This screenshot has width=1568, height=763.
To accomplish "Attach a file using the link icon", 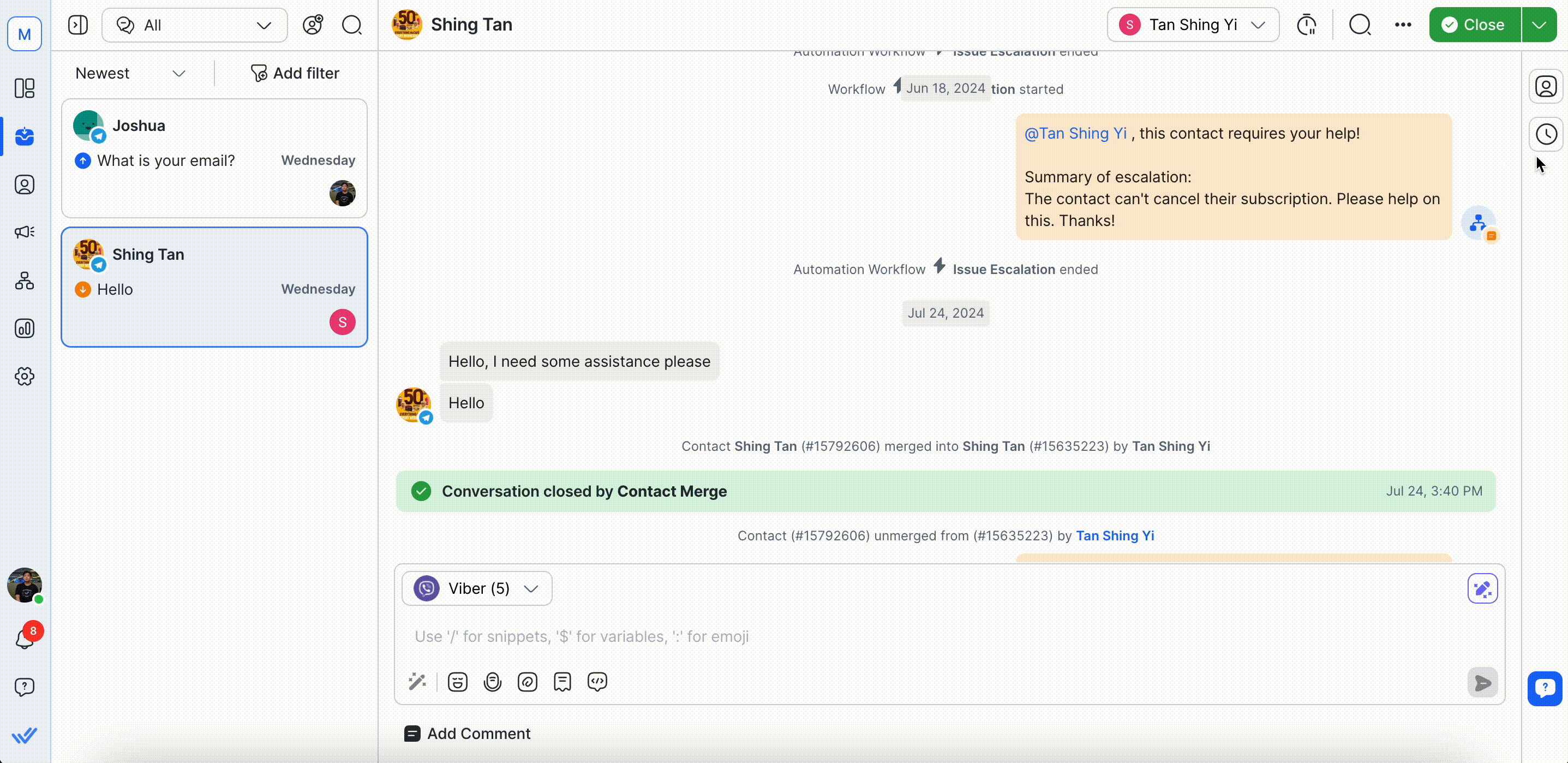I will click(x=528, y=681).
